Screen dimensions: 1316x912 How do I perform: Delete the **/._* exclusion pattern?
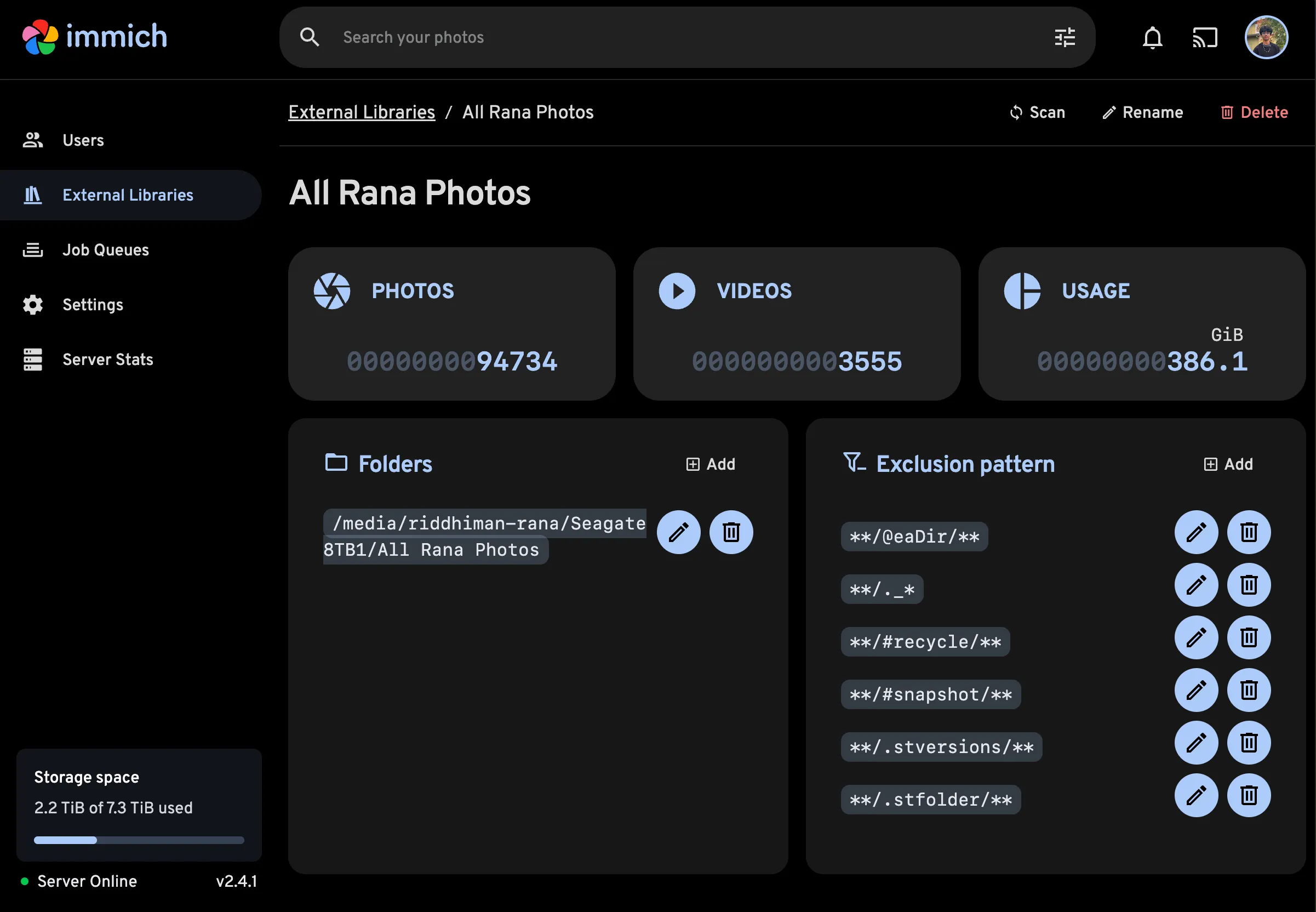pos(1249,585)
